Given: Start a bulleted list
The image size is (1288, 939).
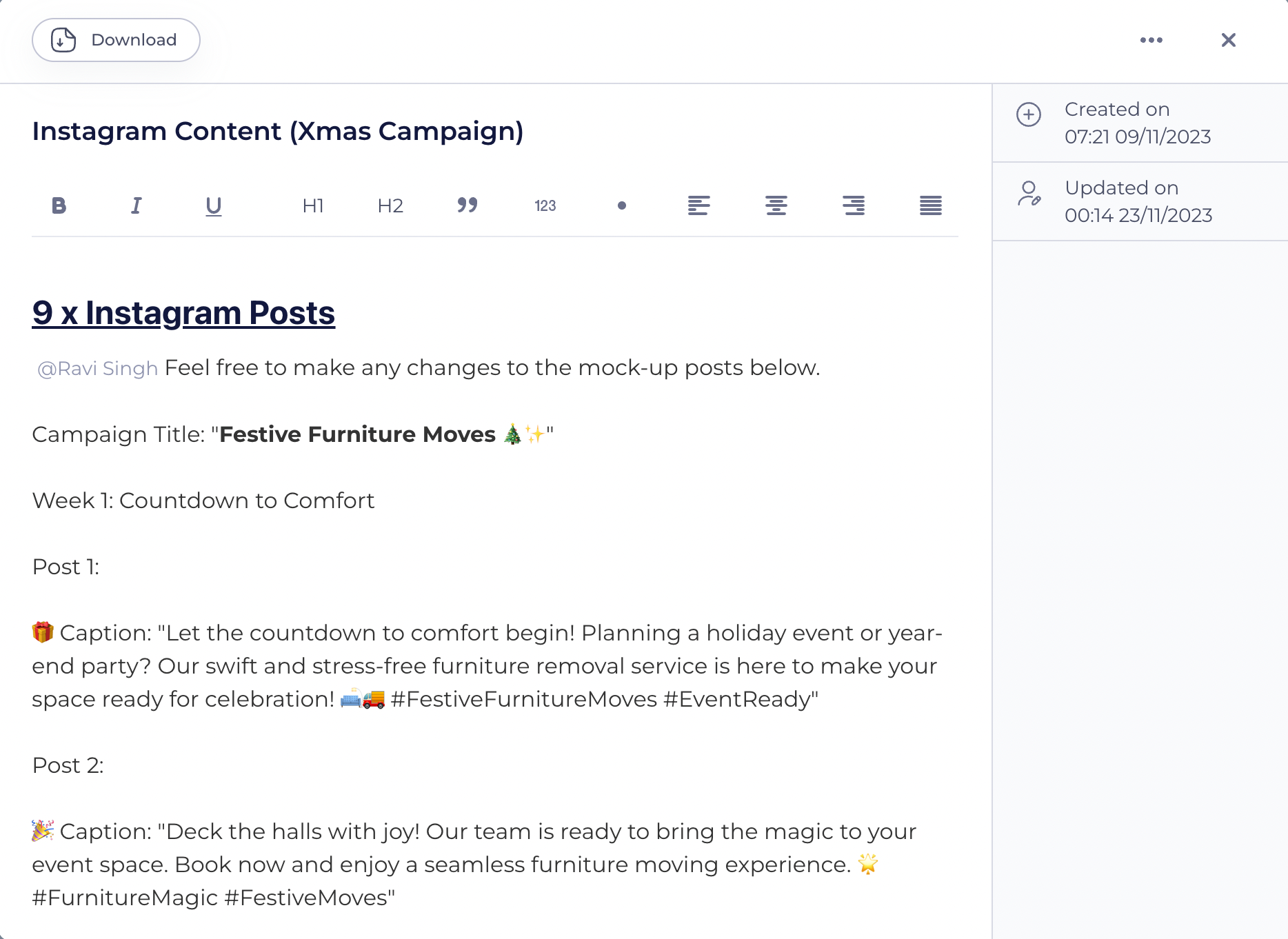Looking at the screenshot, I should (622, 205).
